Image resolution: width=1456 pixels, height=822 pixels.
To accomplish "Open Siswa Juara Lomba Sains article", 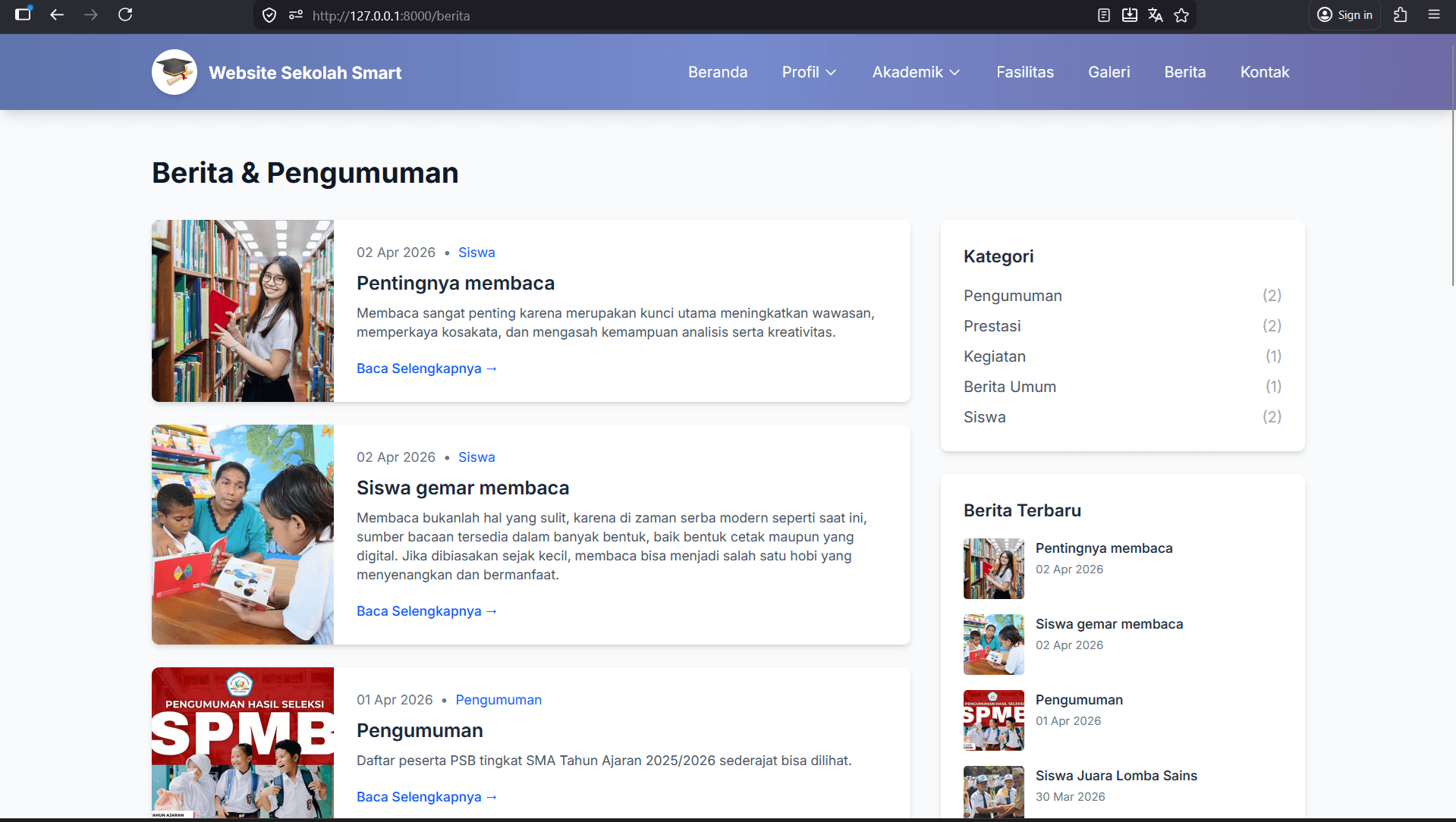I will point(1116,776).
